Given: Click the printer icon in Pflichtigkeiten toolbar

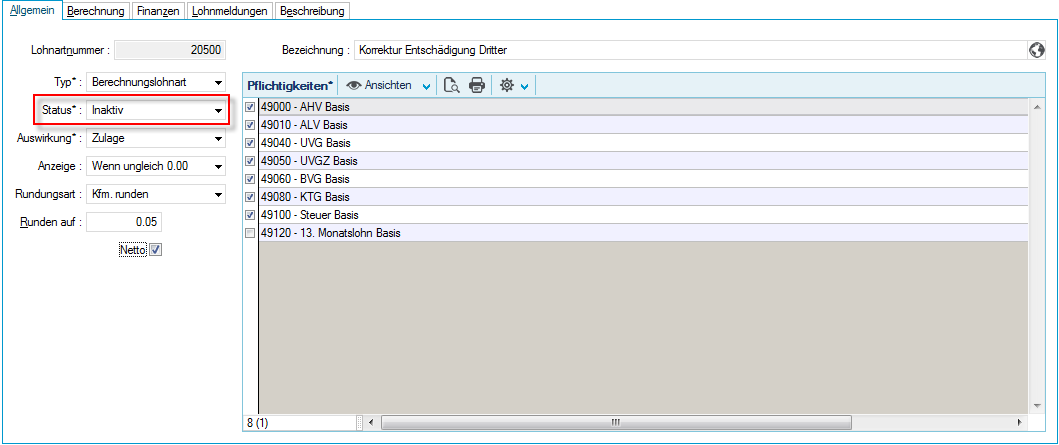Looking at the screenshot, I should click(x=477, y=86).
